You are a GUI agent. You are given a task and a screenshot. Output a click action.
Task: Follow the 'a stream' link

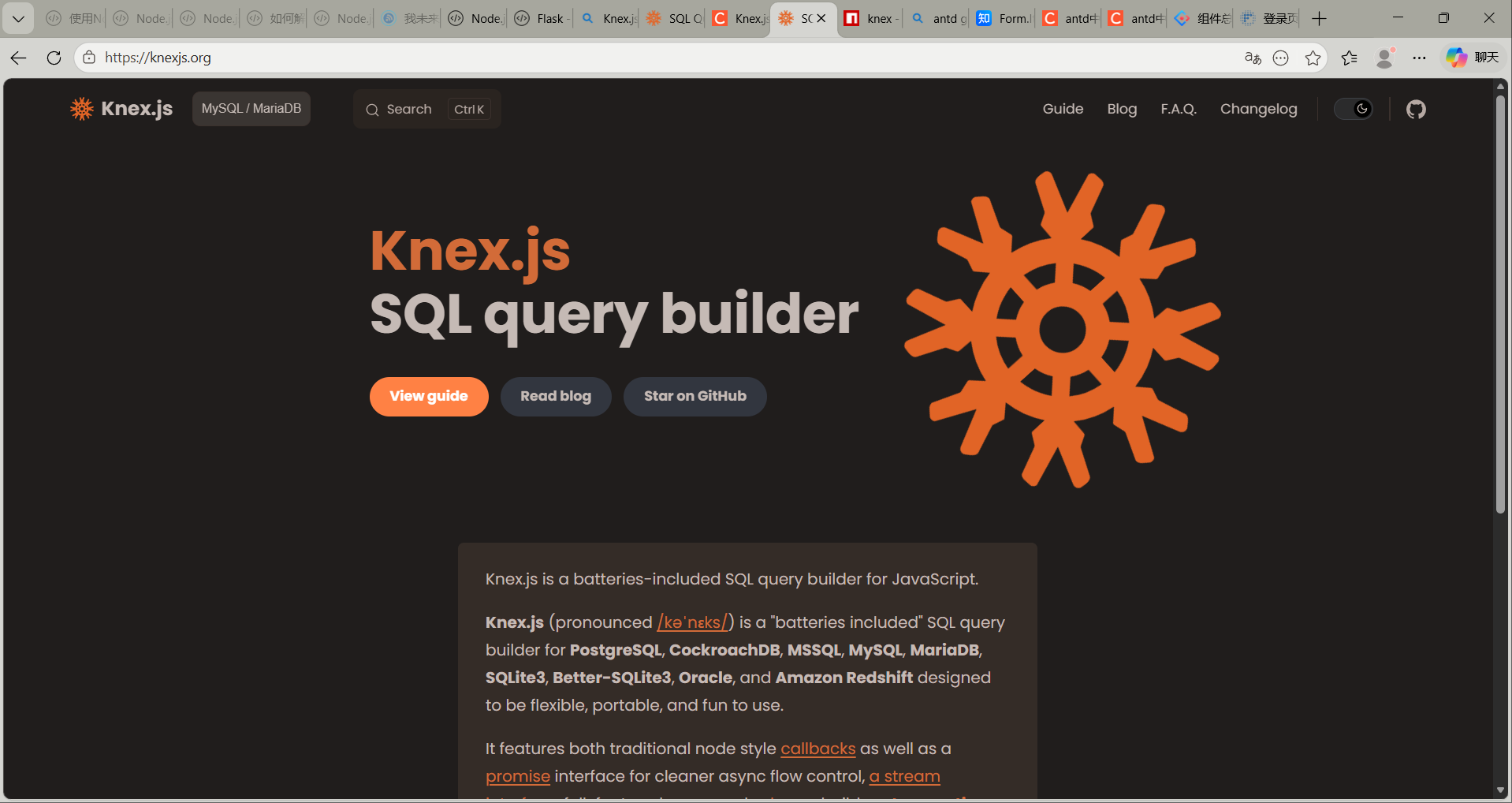[904, 776]
